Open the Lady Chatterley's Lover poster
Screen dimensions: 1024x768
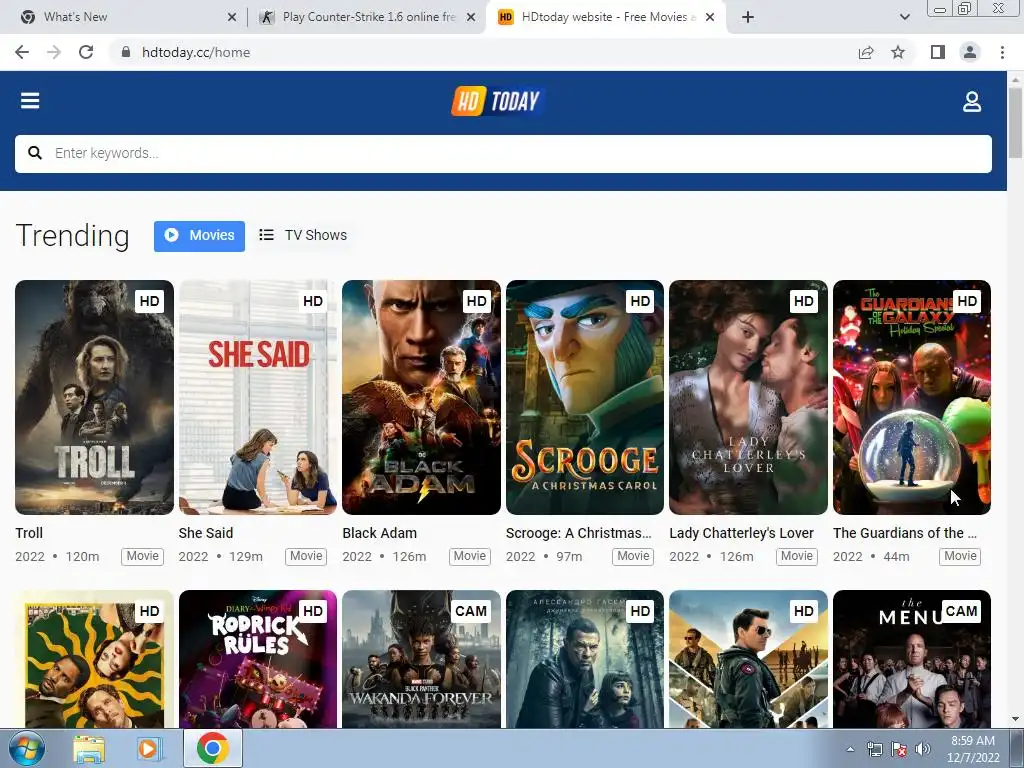(x=748, y=397)
